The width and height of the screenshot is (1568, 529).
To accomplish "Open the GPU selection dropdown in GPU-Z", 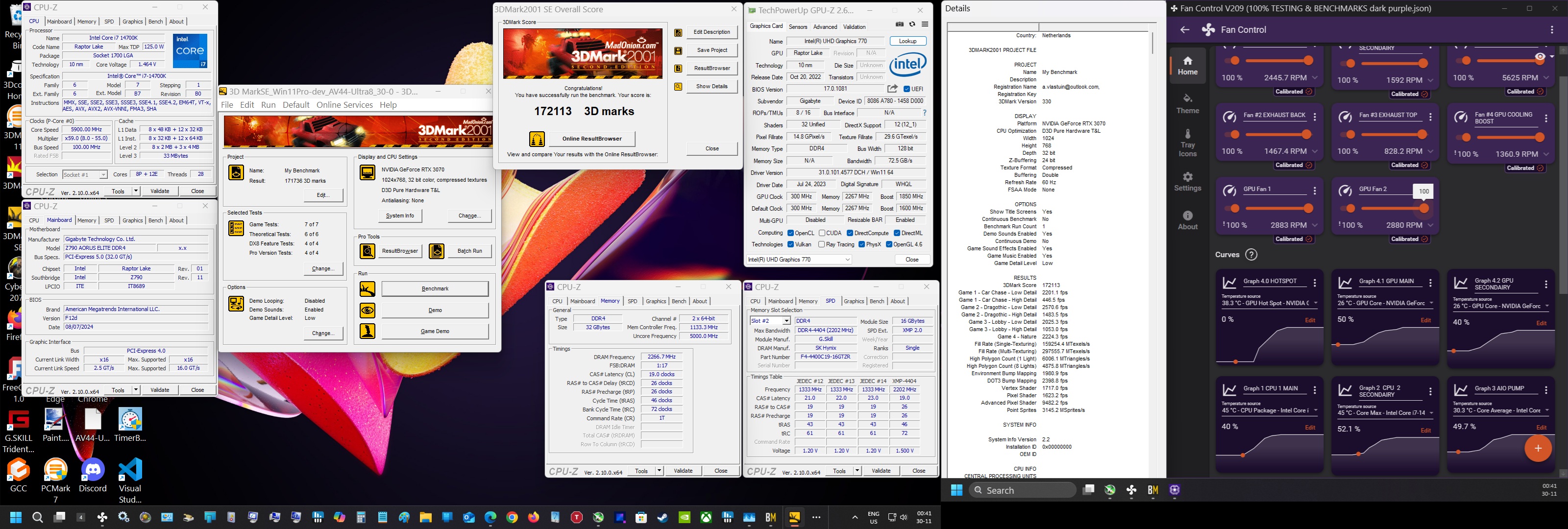I will 800,259.
